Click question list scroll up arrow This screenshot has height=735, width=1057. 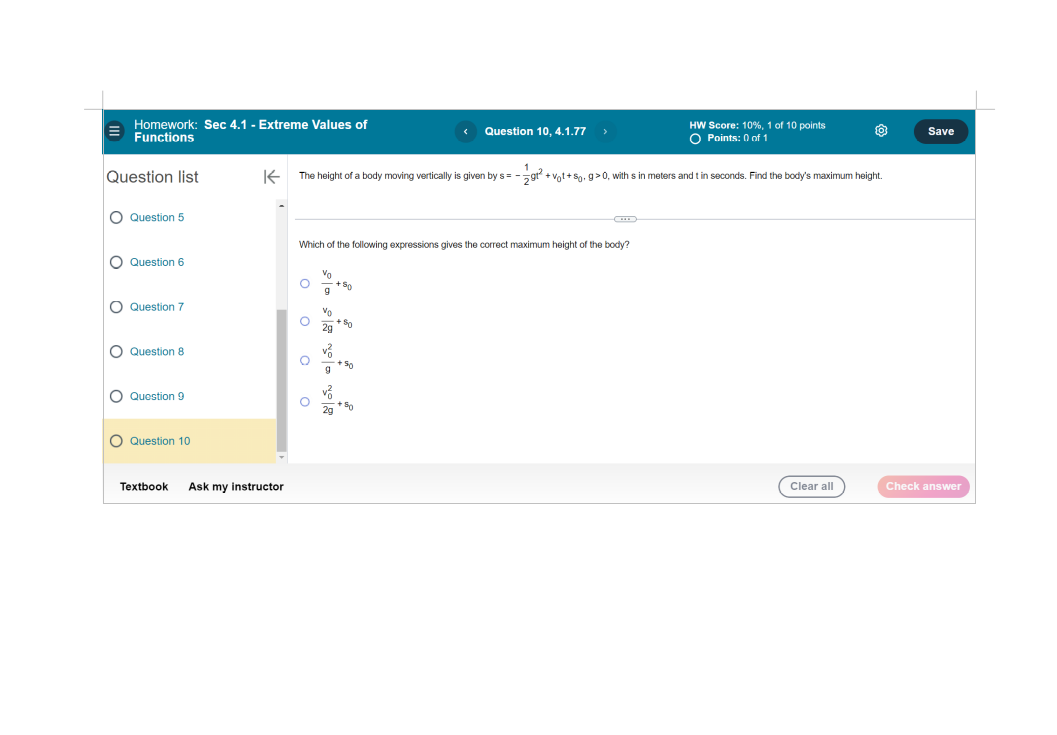pyautogui.click(x=282, y=206)
